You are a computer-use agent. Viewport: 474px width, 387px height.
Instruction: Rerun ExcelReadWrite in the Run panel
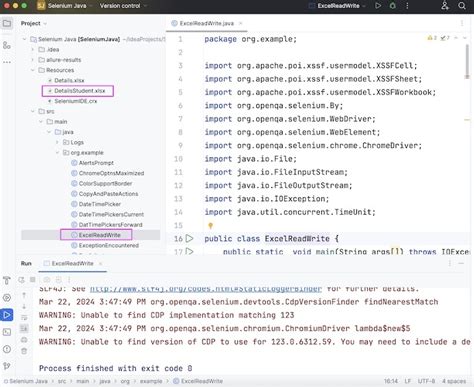click(x=21, y=280)
